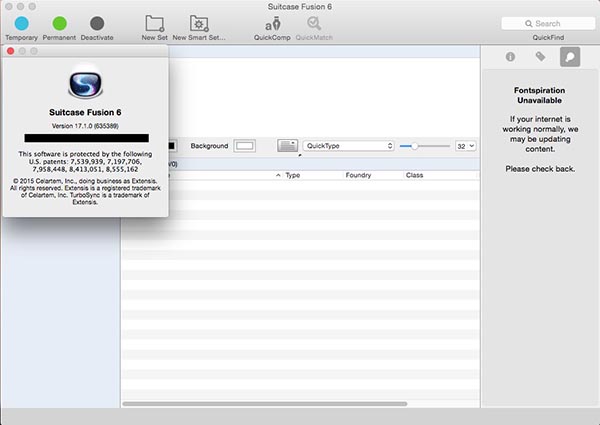Create a New Set with folder icon
Image resolution: width=600 pixels, height=425 pixels.
(154, 23)
